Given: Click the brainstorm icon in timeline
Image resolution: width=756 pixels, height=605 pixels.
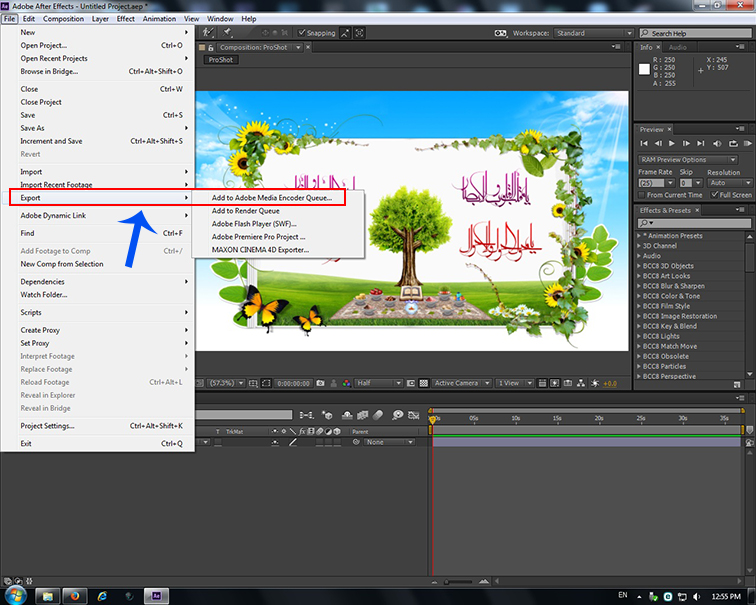Looking at the screenshot, I should pyautogui.click(x=398, y=415).
